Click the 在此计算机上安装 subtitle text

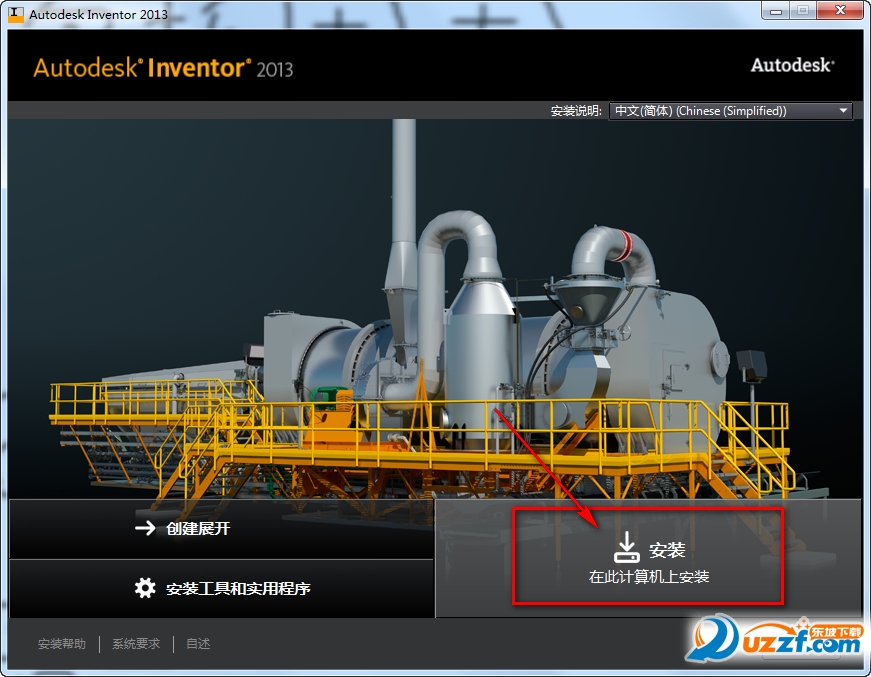pyautogui.click(x=649, y=576)
